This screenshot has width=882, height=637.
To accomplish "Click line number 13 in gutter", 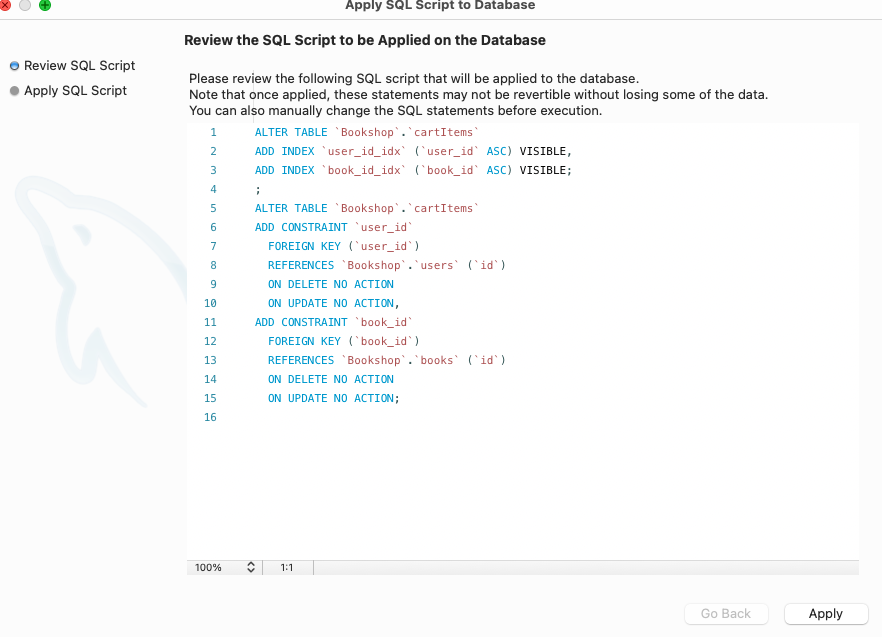I will [x=210, y=360].
